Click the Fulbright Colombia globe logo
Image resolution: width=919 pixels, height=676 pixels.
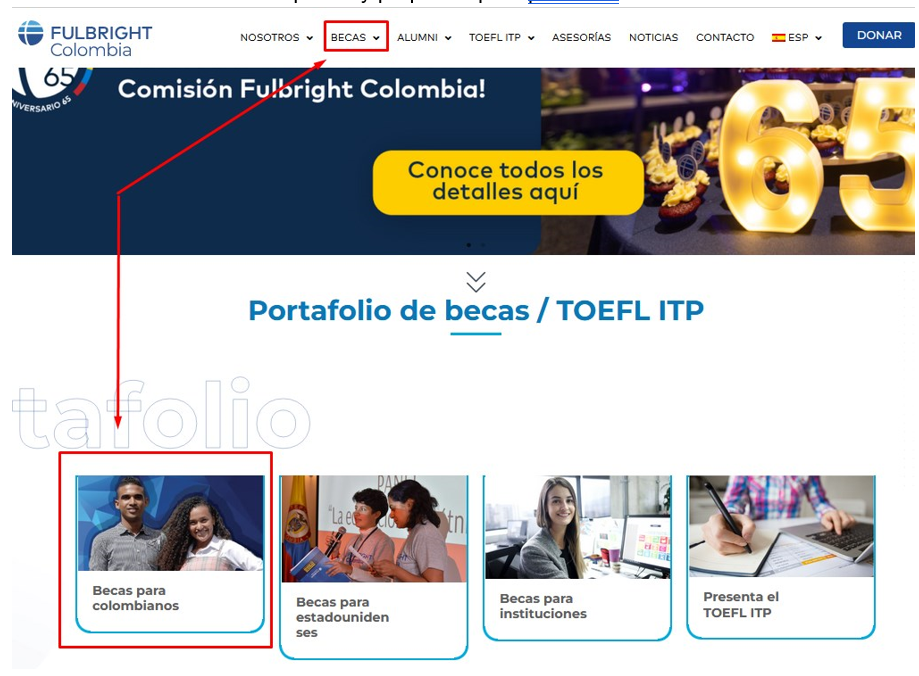[x=30, y=33]
